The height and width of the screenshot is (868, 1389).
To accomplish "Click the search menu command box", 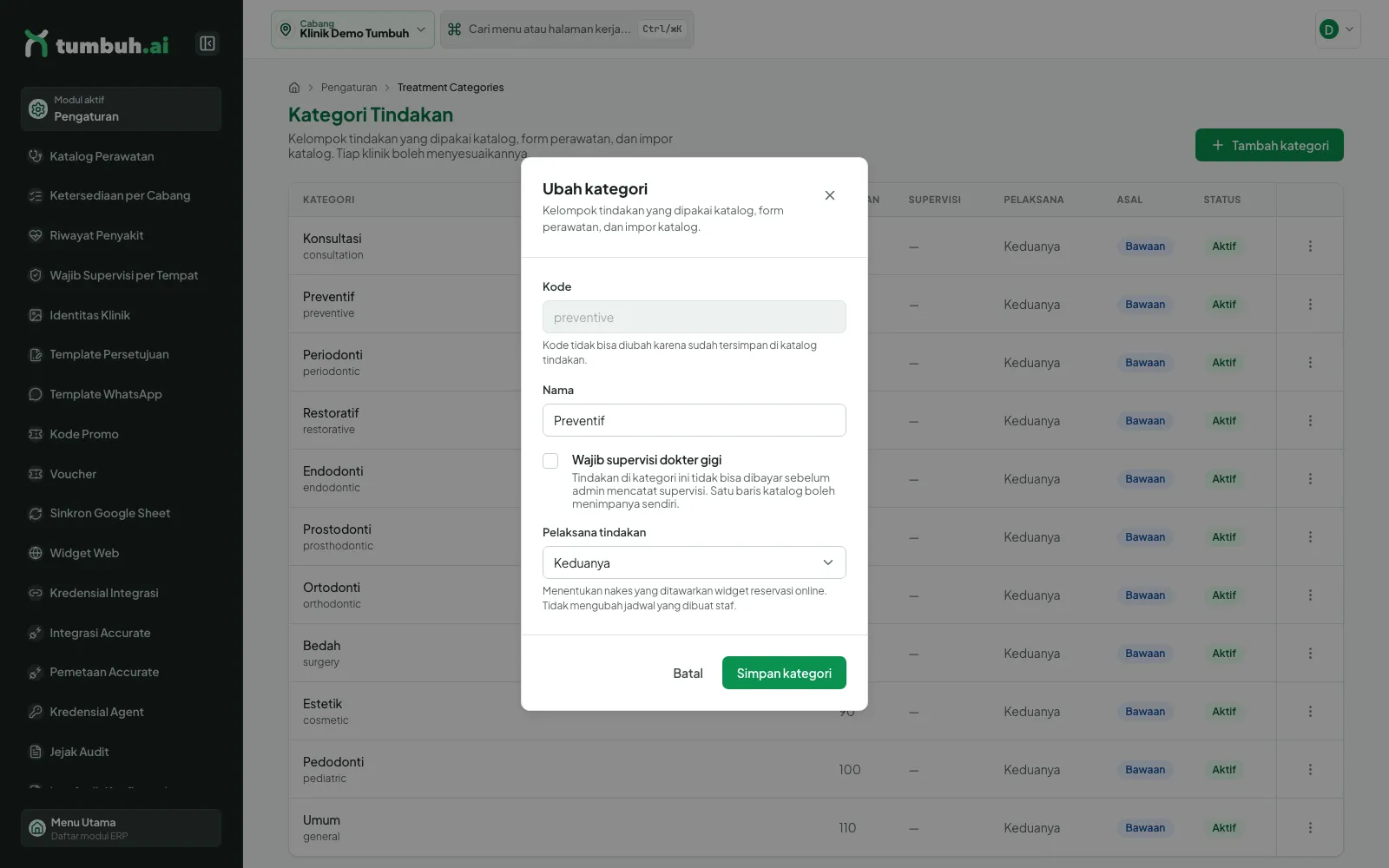I will pyautogui.click(x=567, y=30).
